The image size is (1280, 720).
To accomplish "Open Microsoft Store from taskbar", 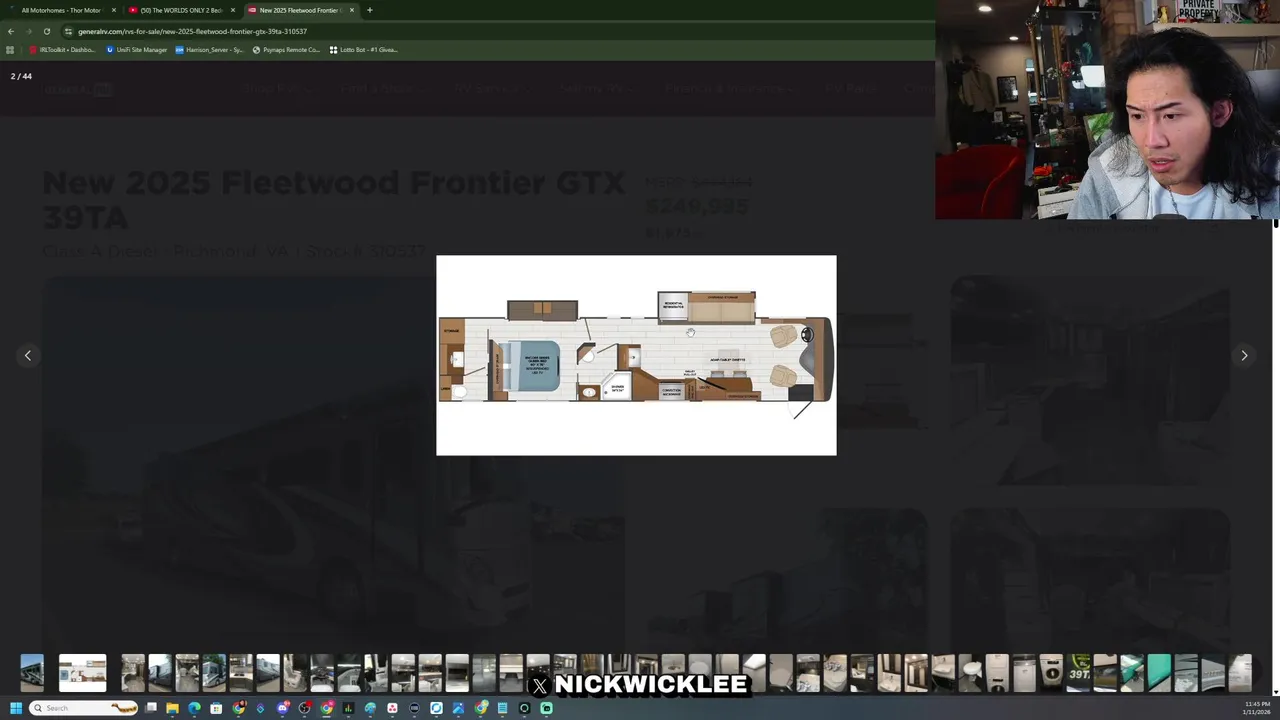I will point(216,708).
